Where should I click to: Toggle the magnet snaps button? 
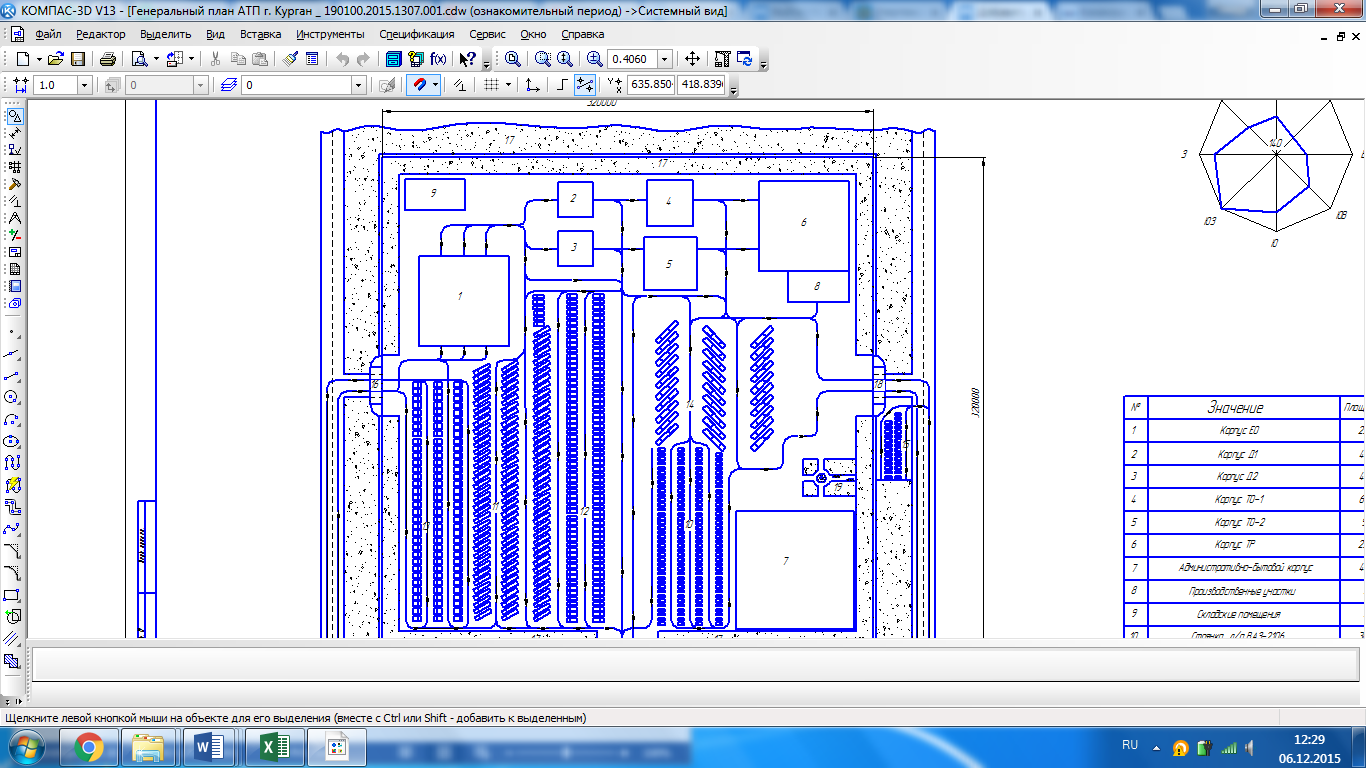[419, 85]
